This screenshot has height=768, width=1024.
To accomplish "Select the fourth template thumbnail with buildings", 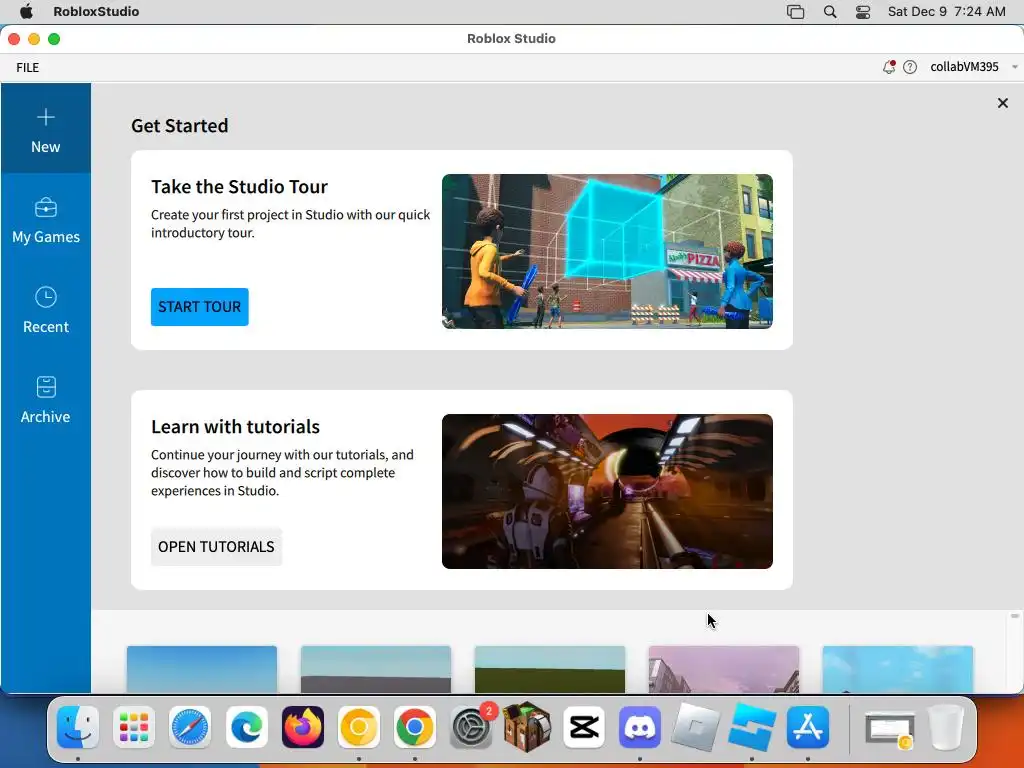I will pyautogui.click(x=724, y=669).
